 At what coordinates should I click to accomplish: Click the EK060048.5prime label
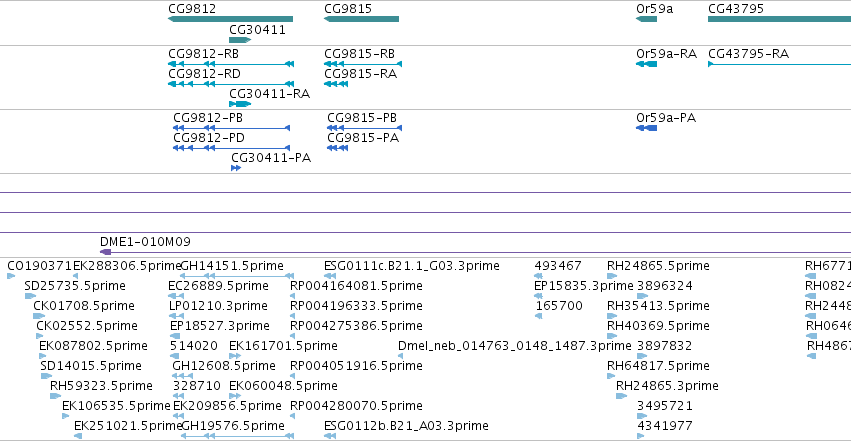pos(283,386)
